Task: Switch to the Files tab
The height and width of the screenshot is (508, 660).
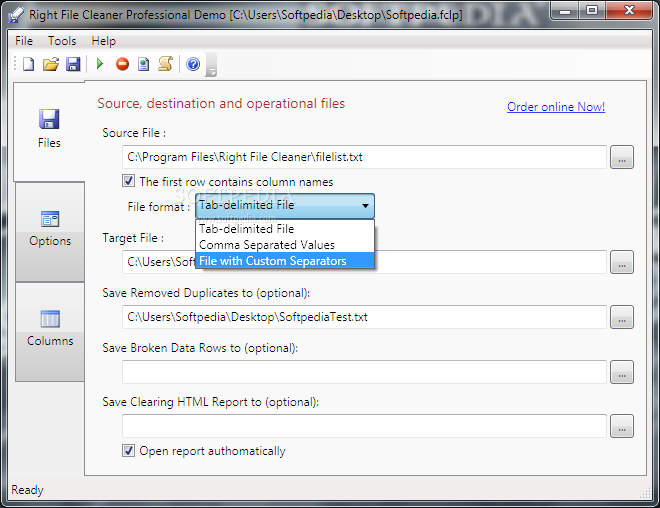Action: (x=49, y=132)
